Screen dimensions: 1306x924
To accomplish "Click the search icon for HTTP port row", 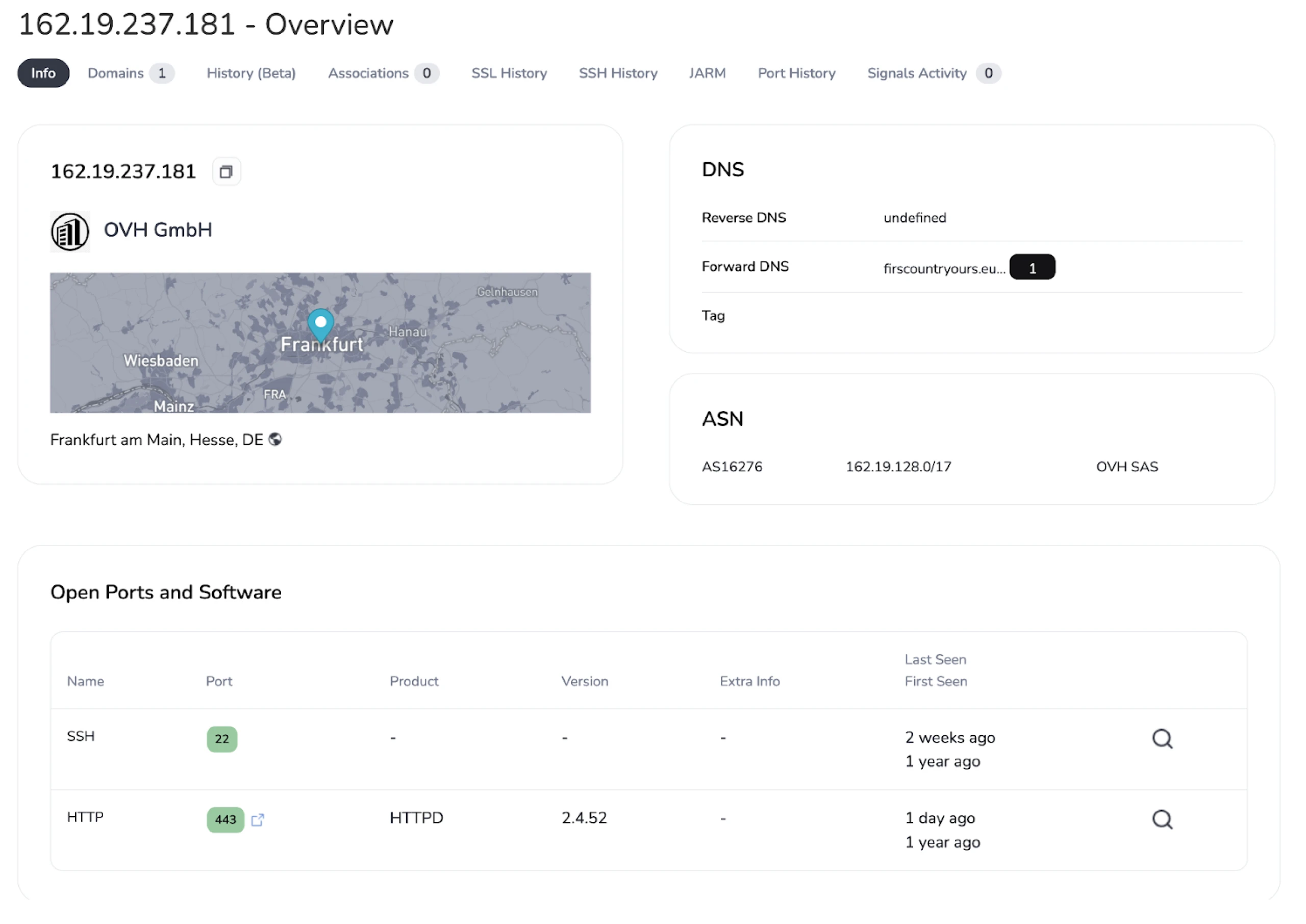I will [x=1163, y=820].
